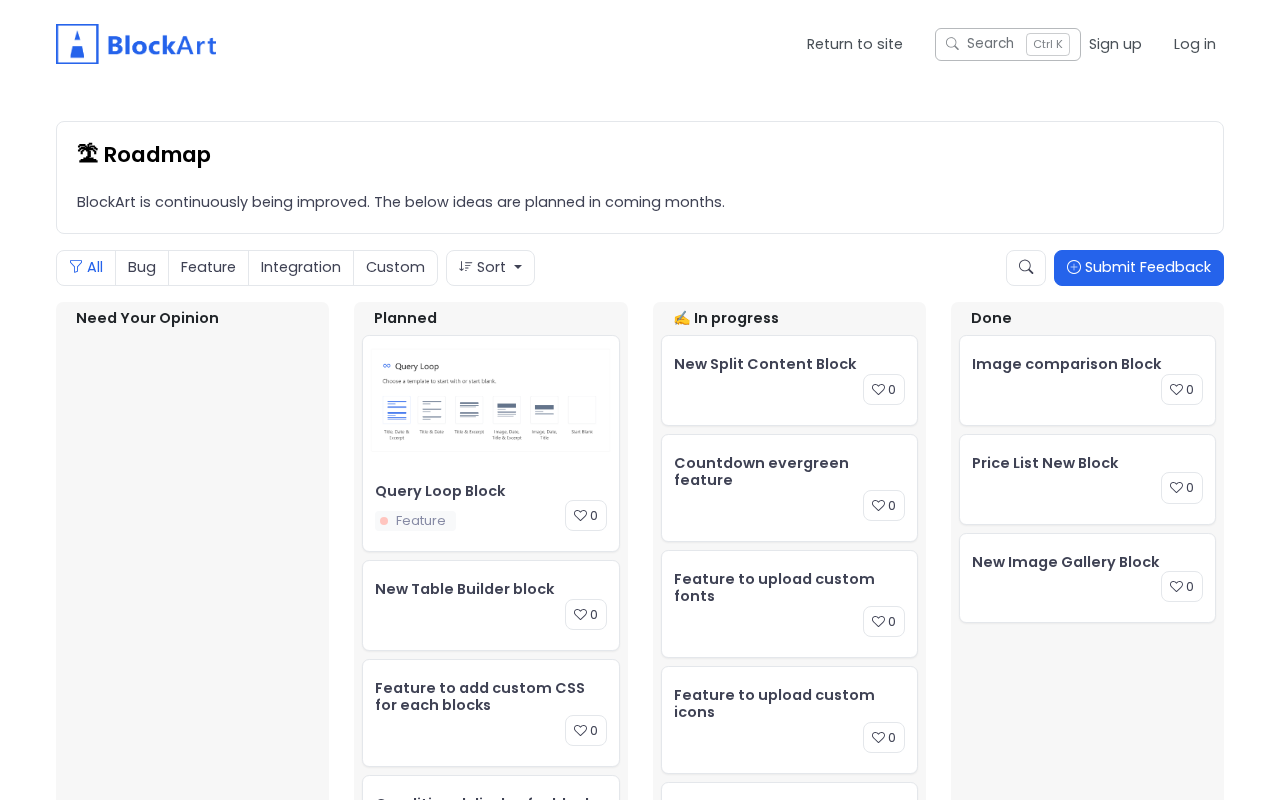Heart the New Split Content Block card
This screenshot has height=800, width=1280.
coord(884,390)
